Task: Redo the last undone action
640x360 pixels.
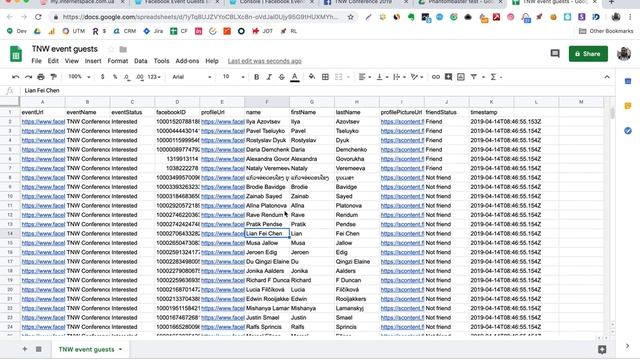Action: (x=28, y=77)
